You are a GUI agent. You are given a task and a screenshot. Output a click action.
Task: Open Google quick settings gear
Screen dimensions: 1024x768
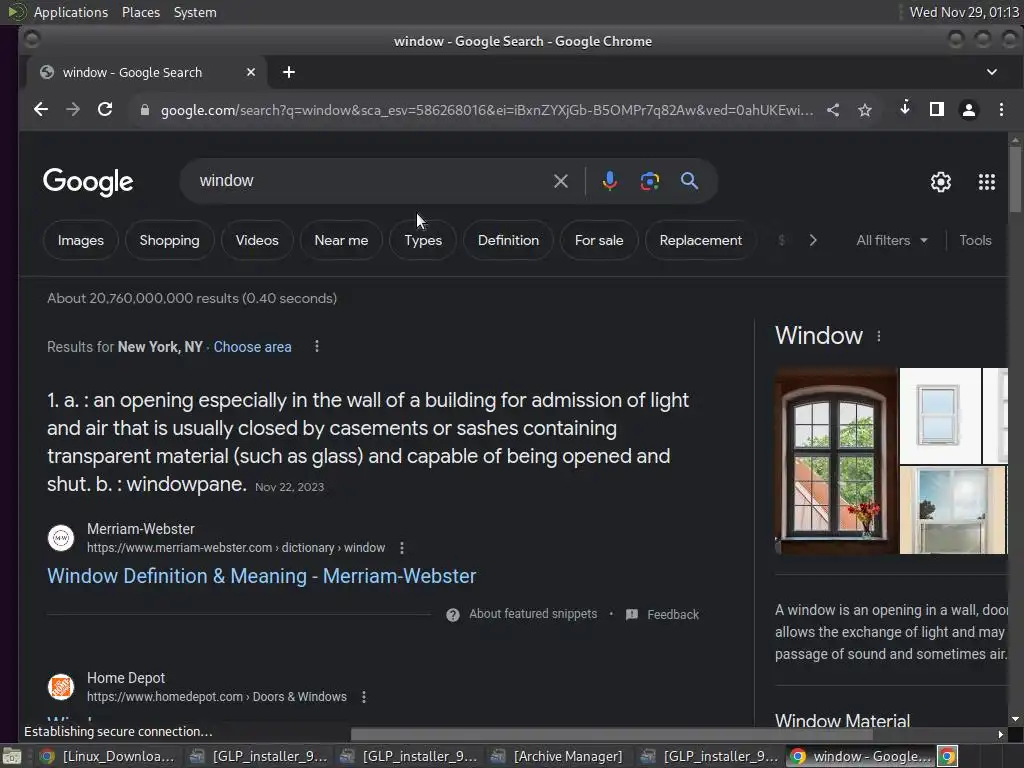[940, 182]
